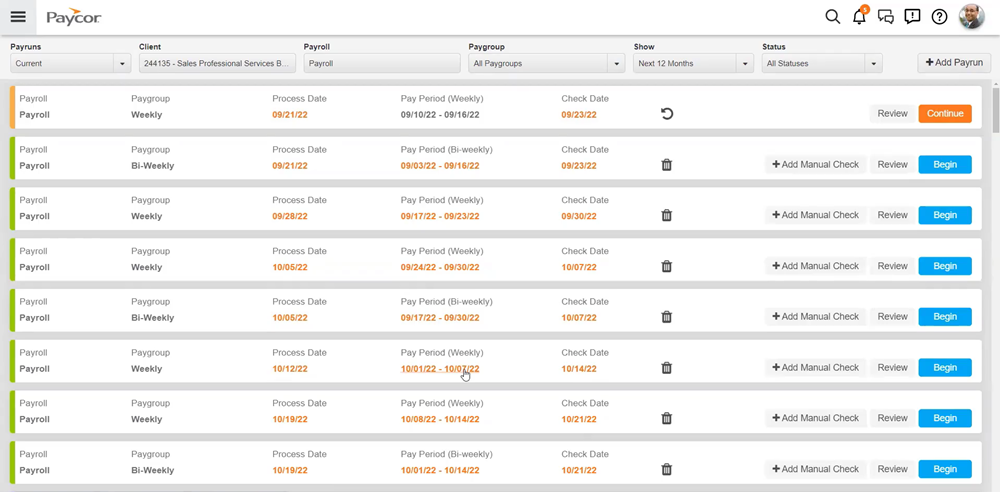Open the Paygroup filter dropdown

(546, 64)
